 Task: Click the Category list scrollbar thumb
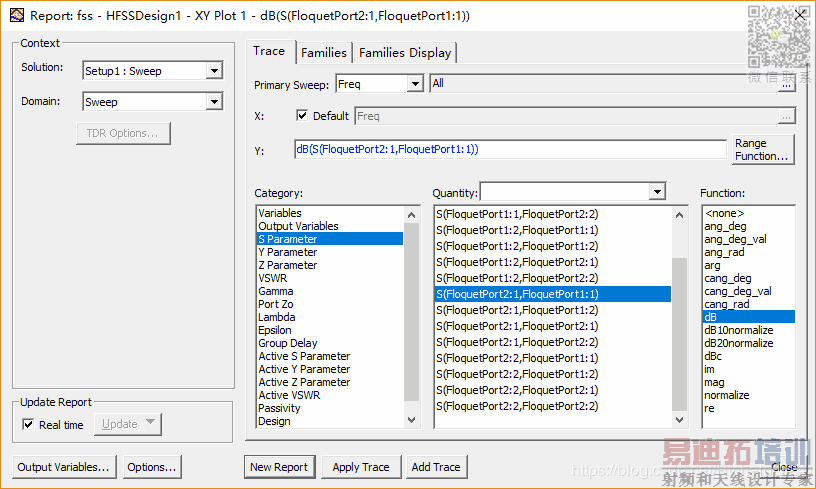[411, 312]
